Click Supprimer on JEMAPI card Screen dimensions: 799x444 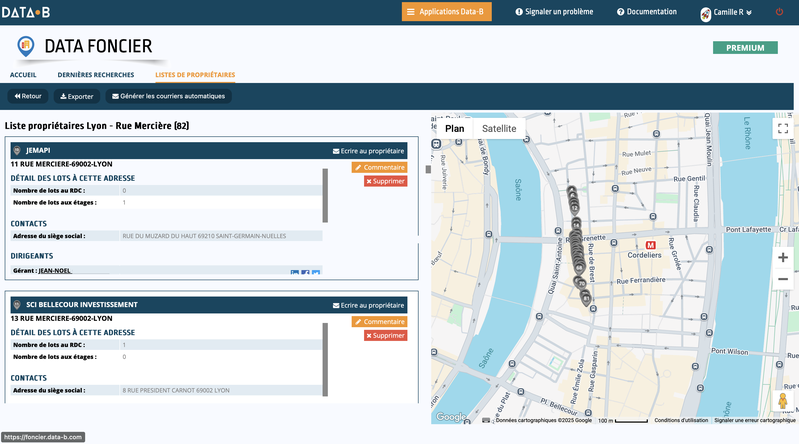coord(385,181)
